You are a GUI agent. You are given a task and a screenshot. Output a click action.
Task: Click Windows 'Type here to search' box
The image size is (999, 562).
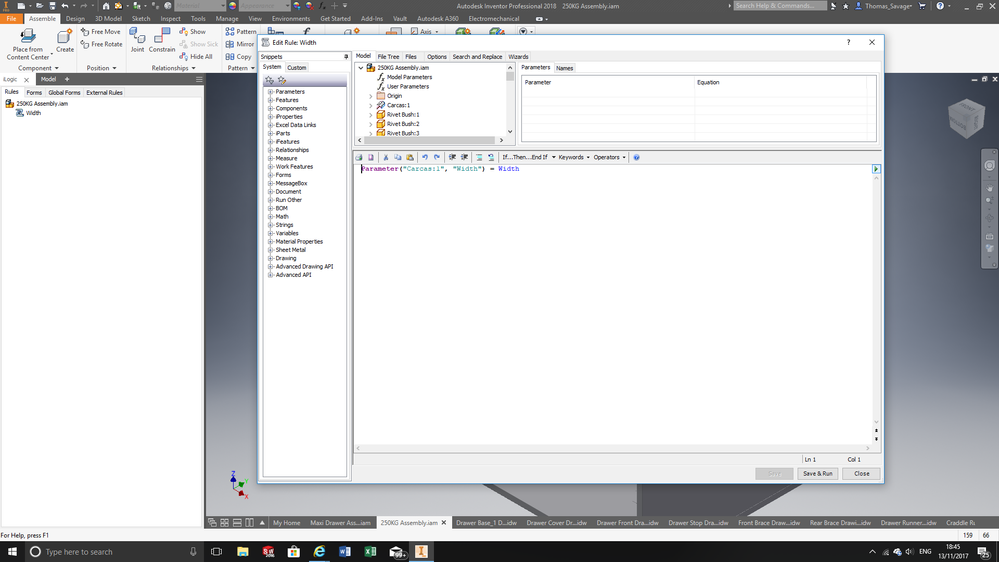113,552
